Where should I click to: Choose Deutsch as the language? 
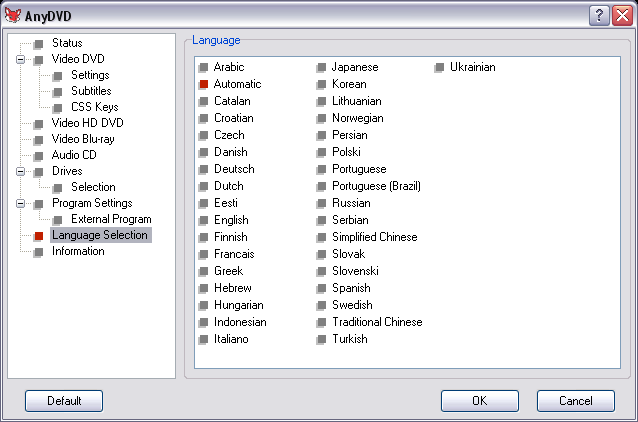[x=234, y=169]
